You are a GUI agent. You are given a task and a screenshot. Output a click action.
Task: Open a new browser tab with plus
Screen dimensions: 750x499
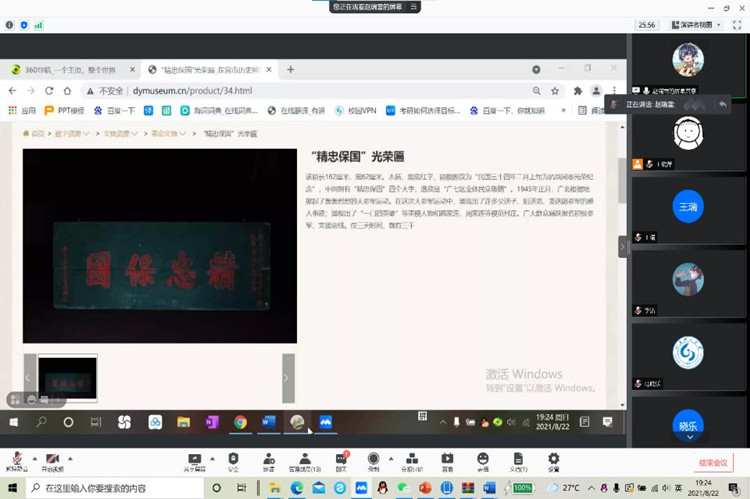coord(291,70)
